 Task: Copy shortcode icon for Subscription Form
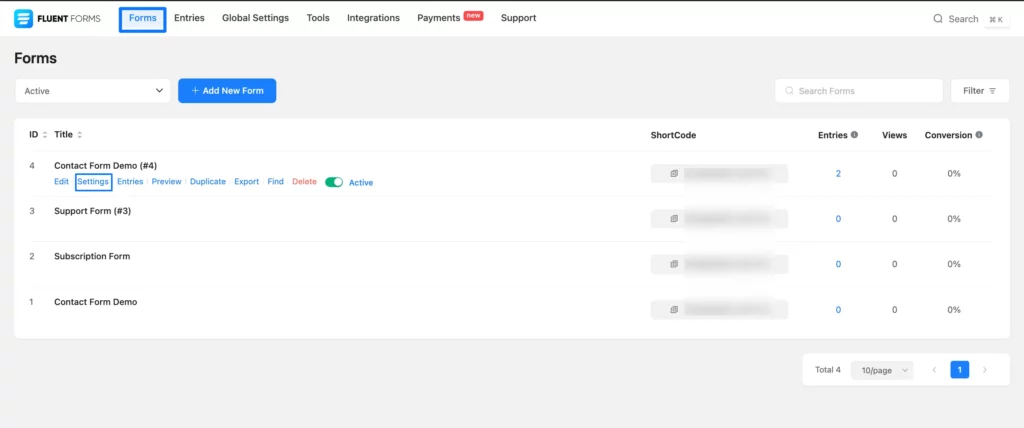[x=675, y=264]
